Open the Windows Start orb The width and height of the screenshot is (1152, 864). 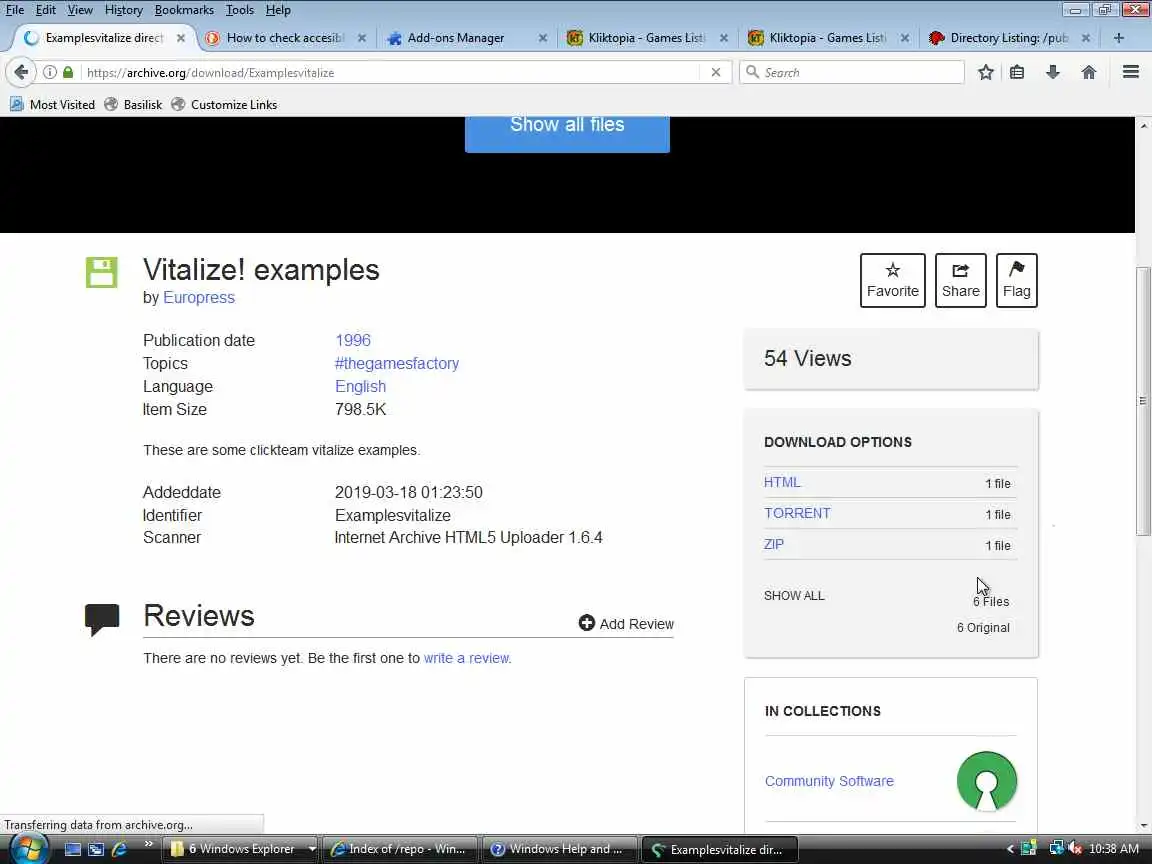29,849
